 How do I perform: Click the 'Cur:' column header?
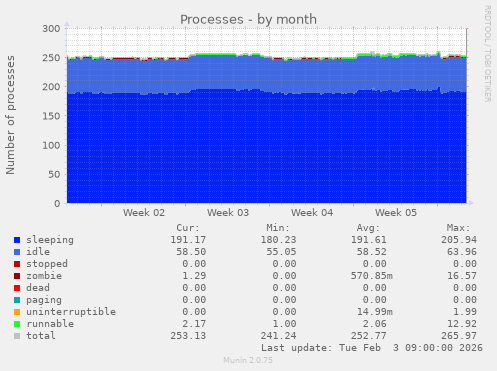click(188, 228)
